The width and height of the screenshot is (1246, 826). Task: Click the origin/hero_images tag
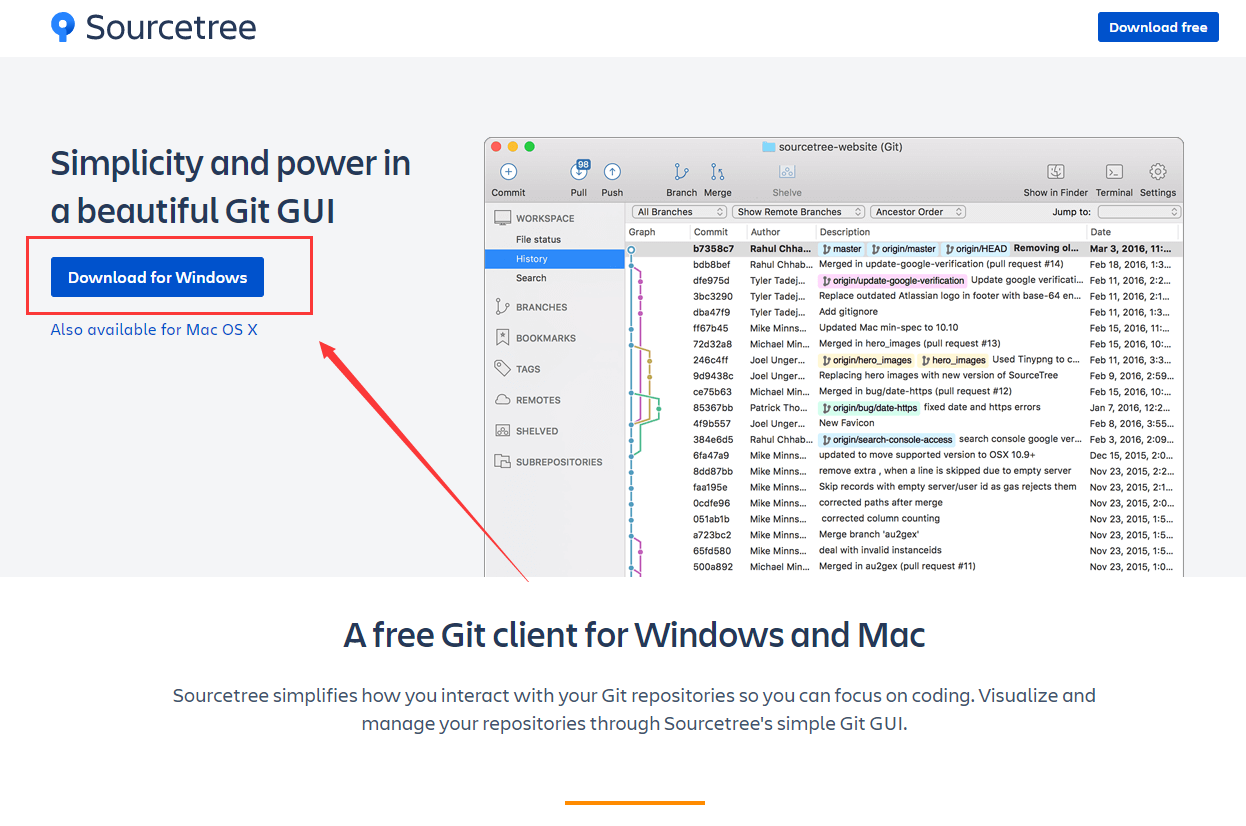867,360
